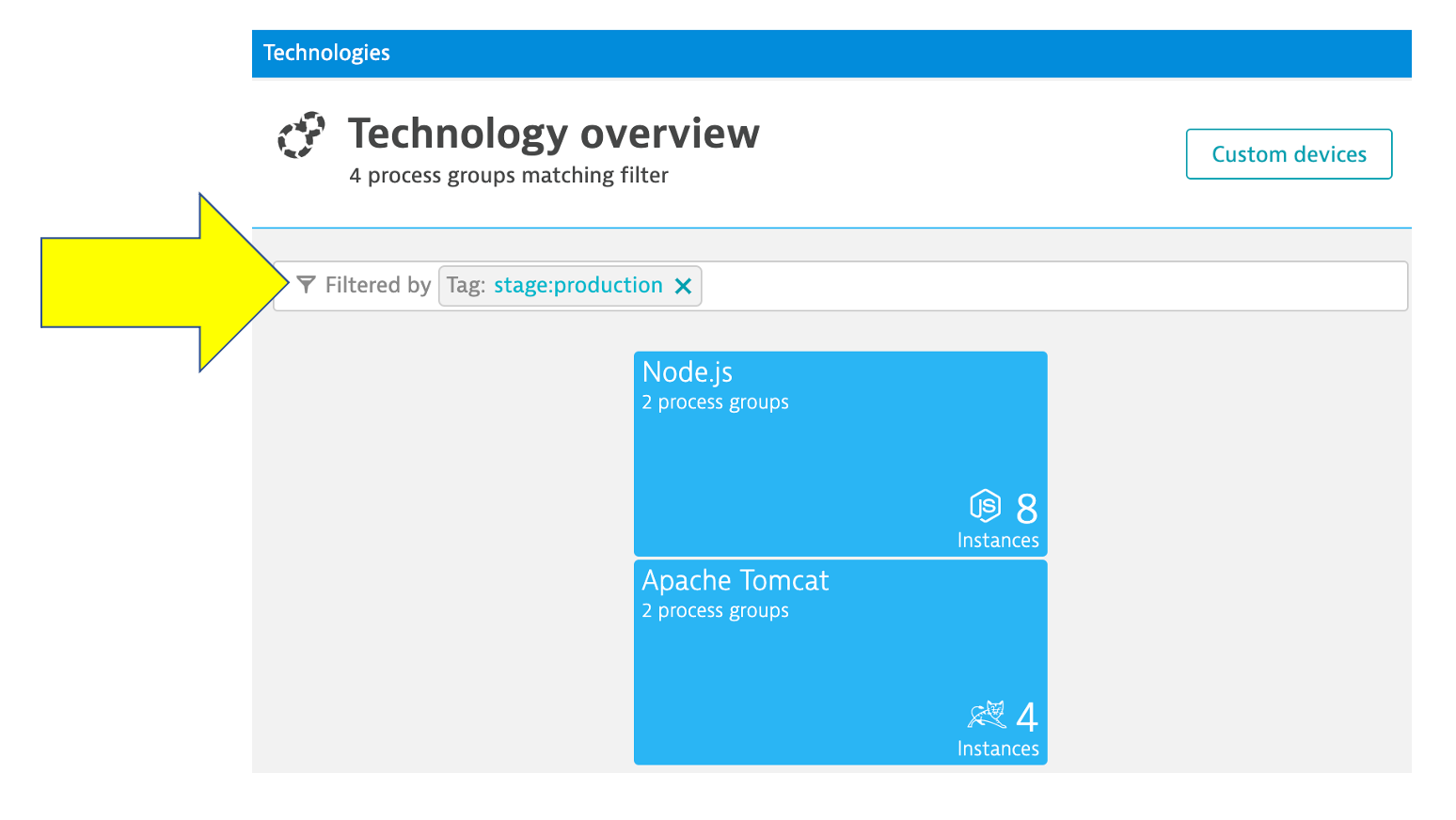Click the Node.js tile title
The image size is (1456, 820).
(687, 372)
